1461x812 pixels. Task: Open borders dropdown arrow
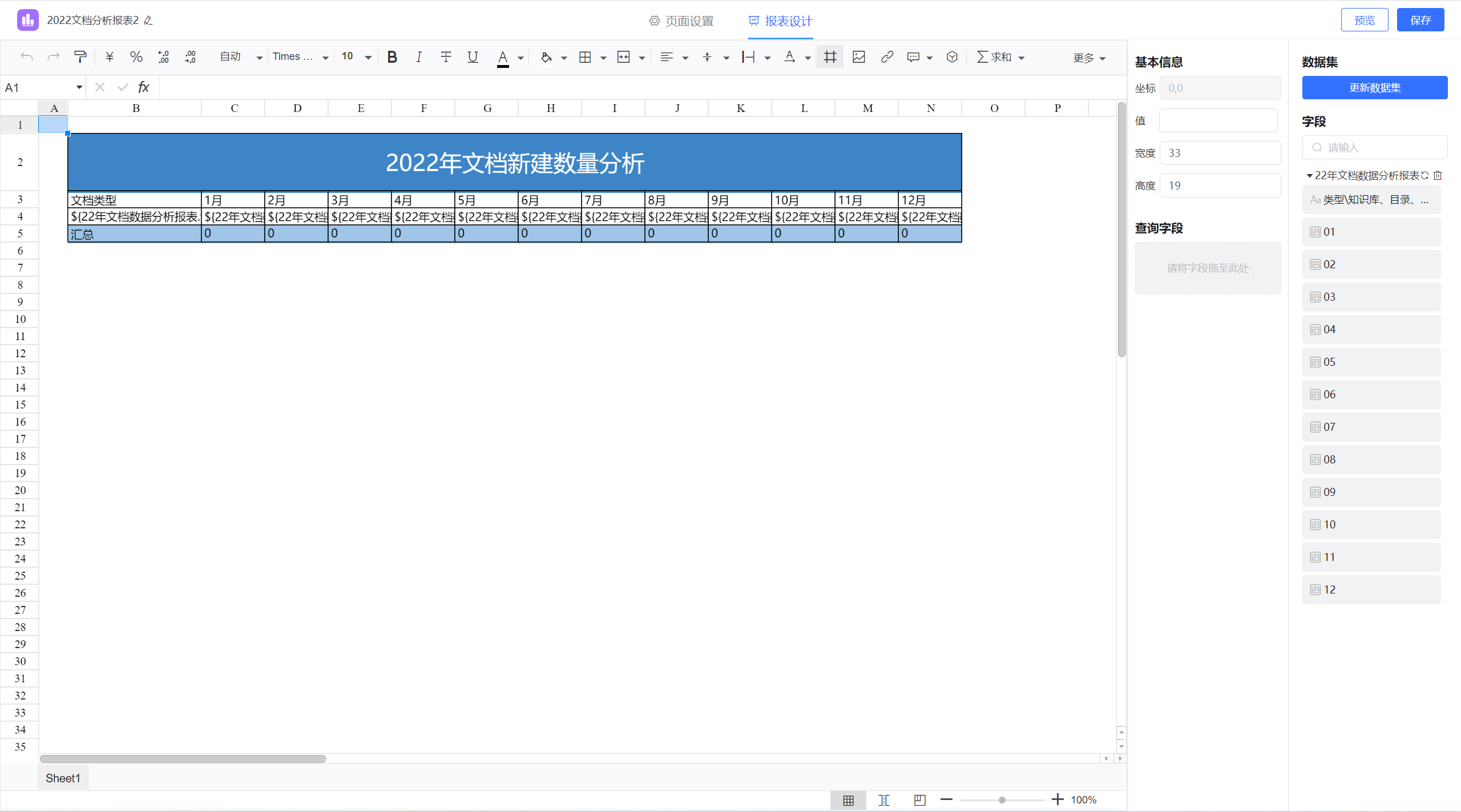pos(603,58)
